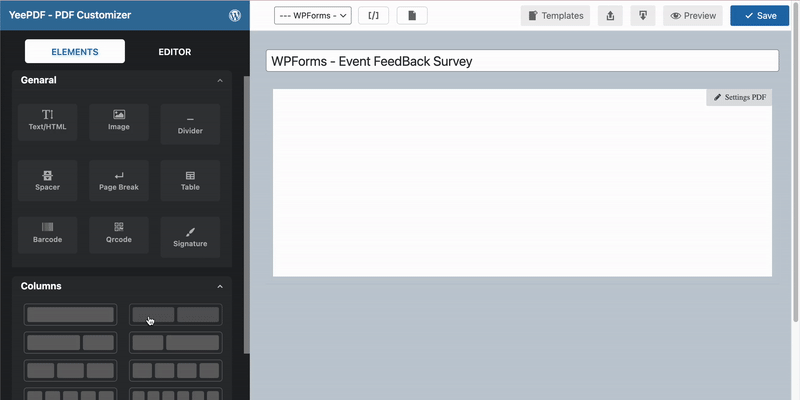Open the shortcode brackets button
This screenshot has width=800, height=400.
[373, 15]
